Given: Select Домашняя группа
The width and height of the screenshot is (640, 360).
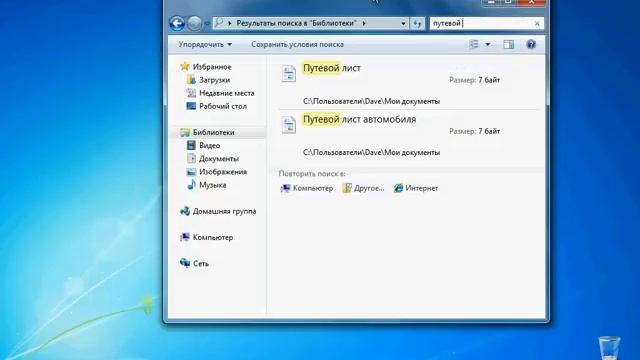Looking at the screenshot, I should tap(224, 211).
